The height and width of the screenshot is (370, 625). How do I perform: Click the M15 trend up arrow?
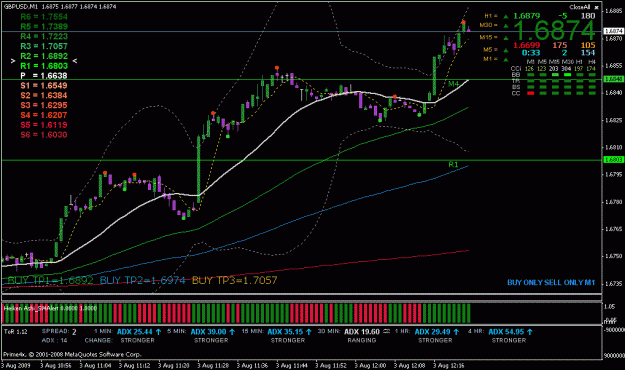[505, 38]
